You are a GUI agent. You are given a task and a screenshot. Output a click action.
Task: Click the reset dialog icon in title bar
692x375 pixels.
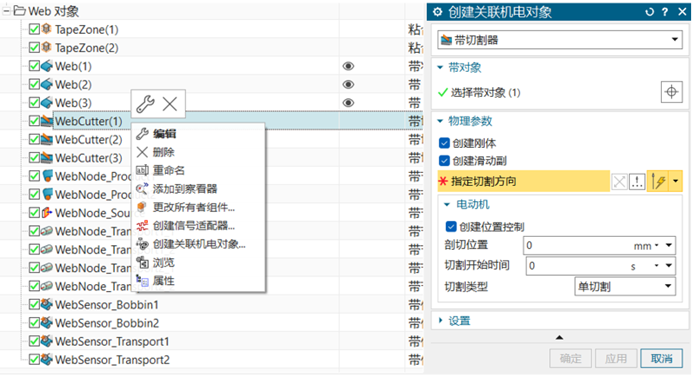pos(649,12)
